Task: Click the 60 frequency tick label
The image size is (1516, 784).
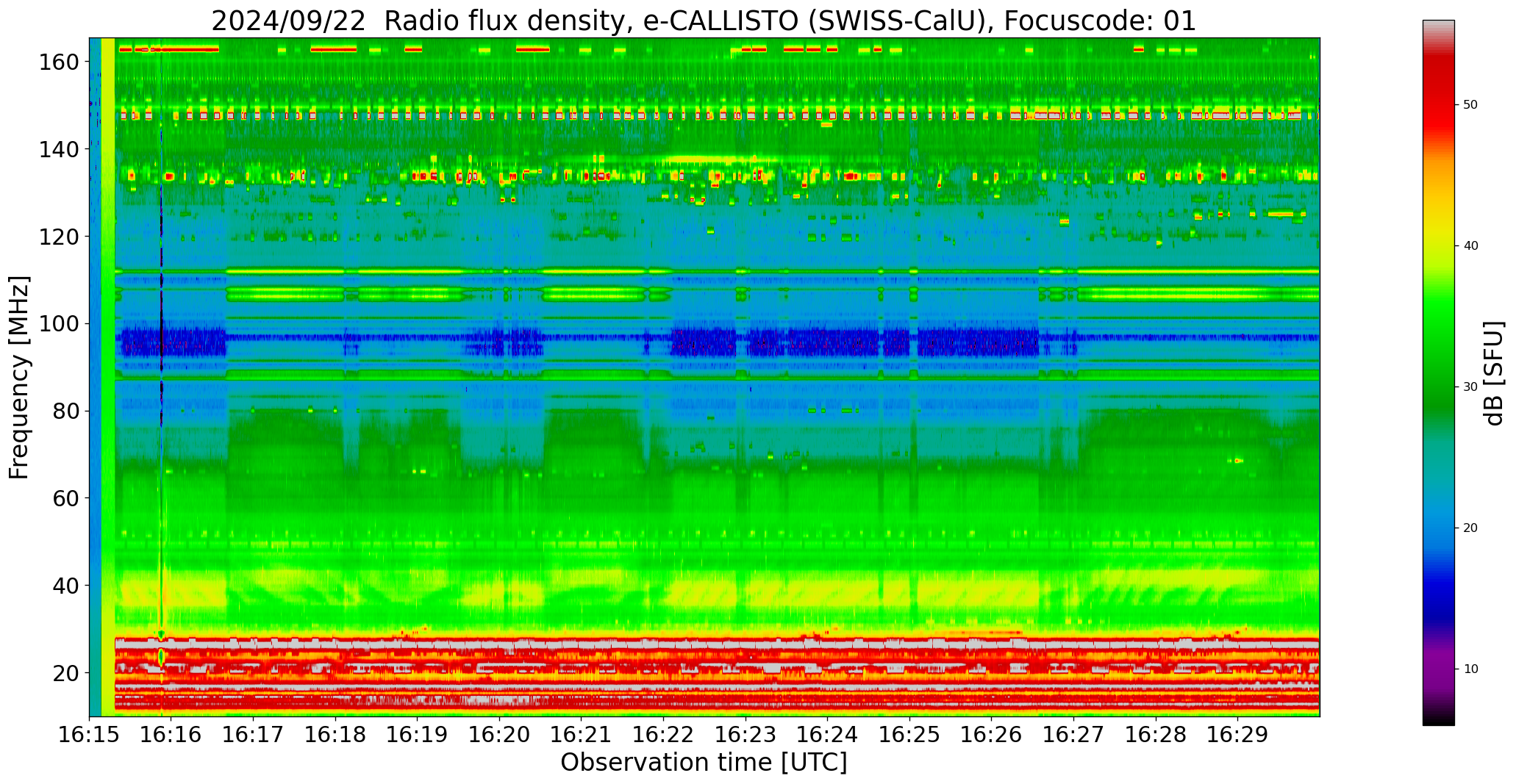Action: [66, 498]
